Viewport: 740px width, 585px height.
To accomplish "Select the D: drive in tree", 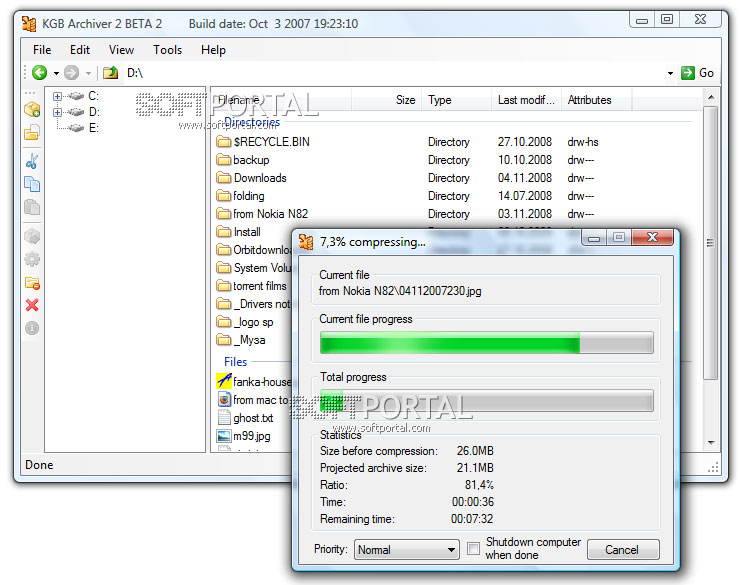I will (94, 112).
